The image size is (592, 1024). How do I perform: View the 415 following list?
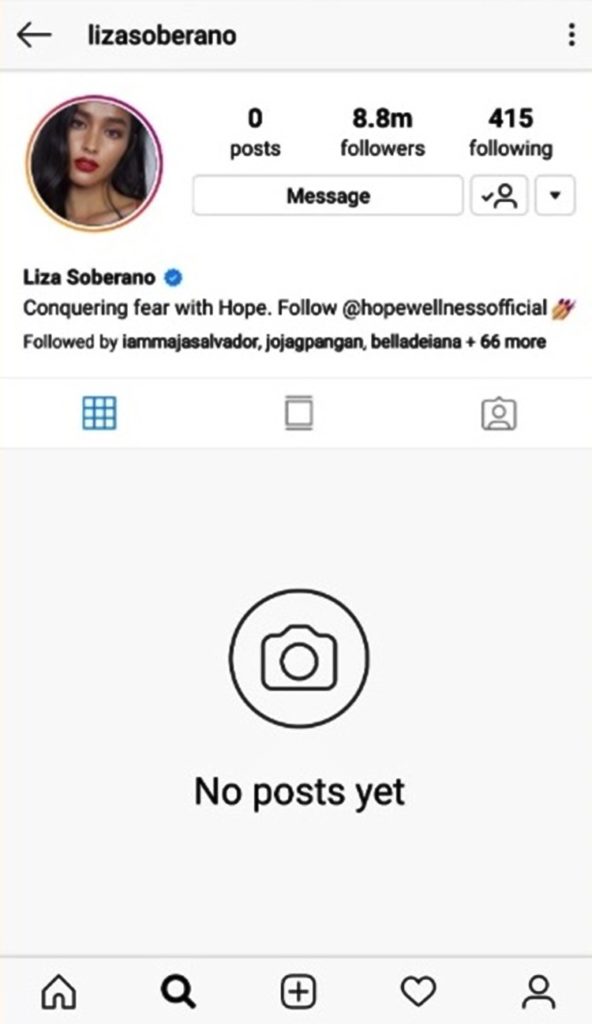point(511,132)
